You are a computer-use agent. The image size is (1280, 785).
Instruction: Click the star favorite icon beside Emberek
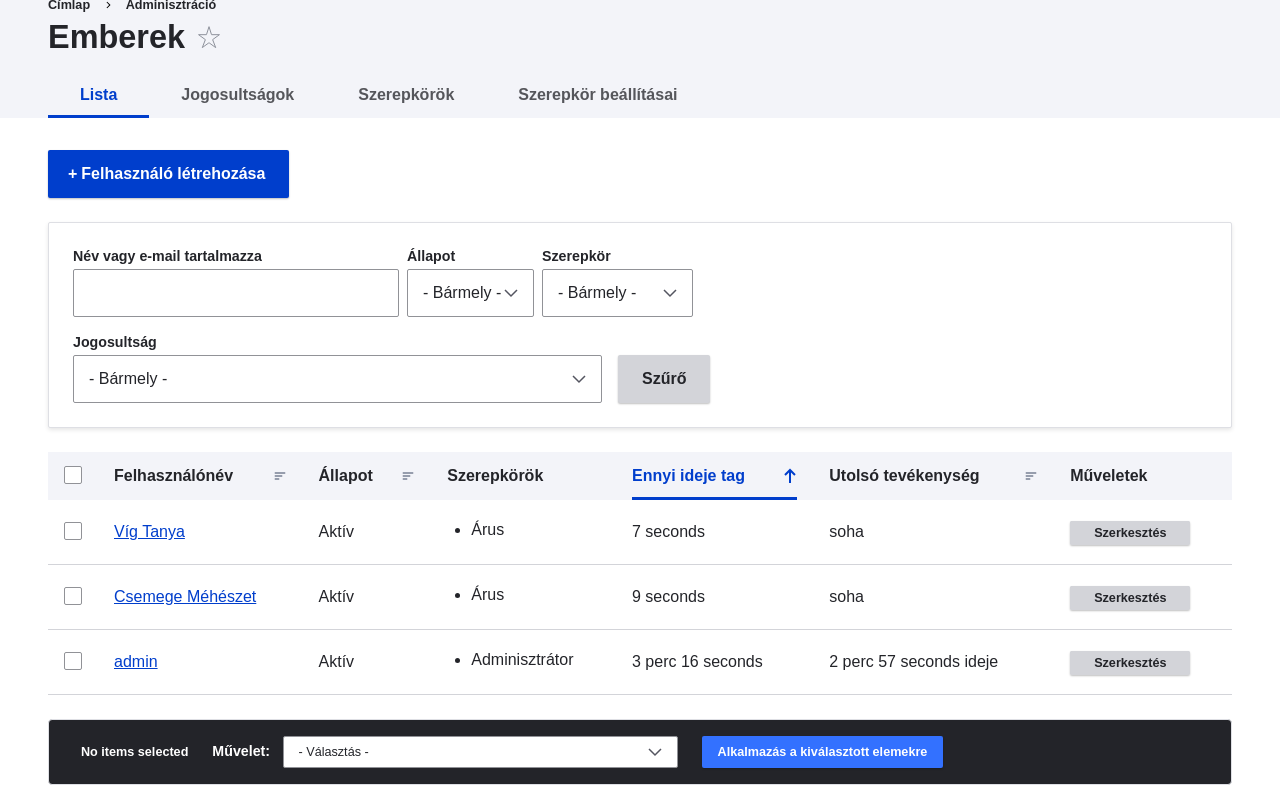[x=208, y=38]
